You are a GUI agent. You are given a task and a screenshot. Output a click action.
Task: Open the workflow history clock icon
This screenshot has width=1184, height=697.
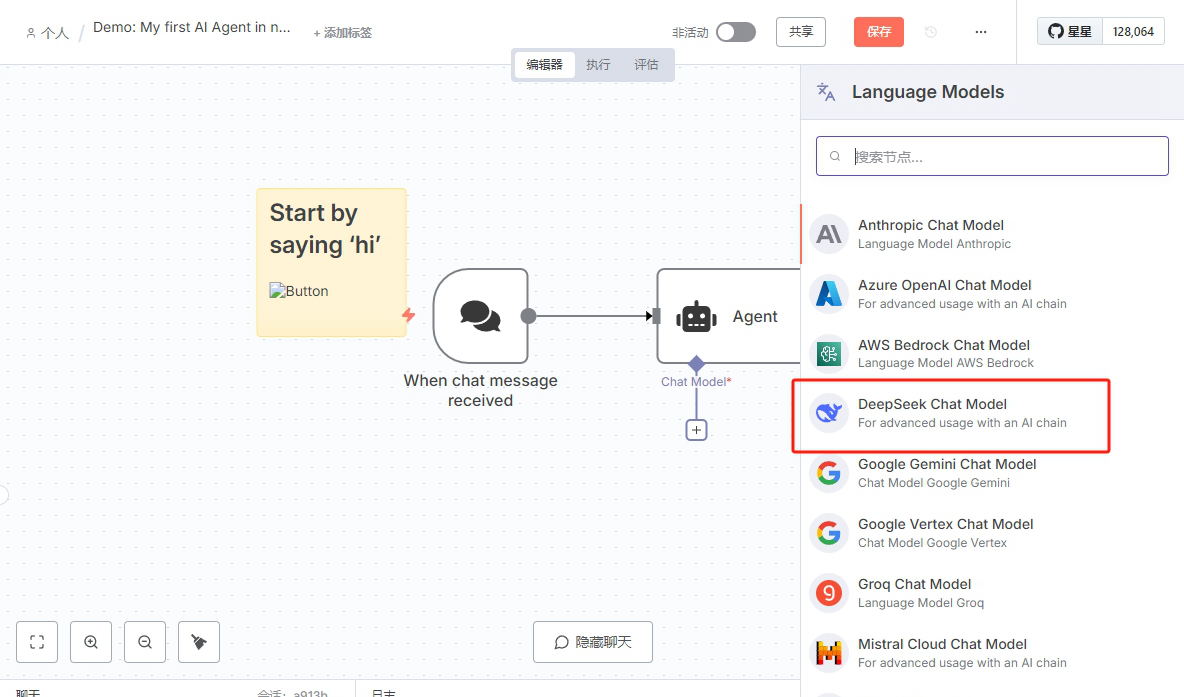click(x=931, y=32)
